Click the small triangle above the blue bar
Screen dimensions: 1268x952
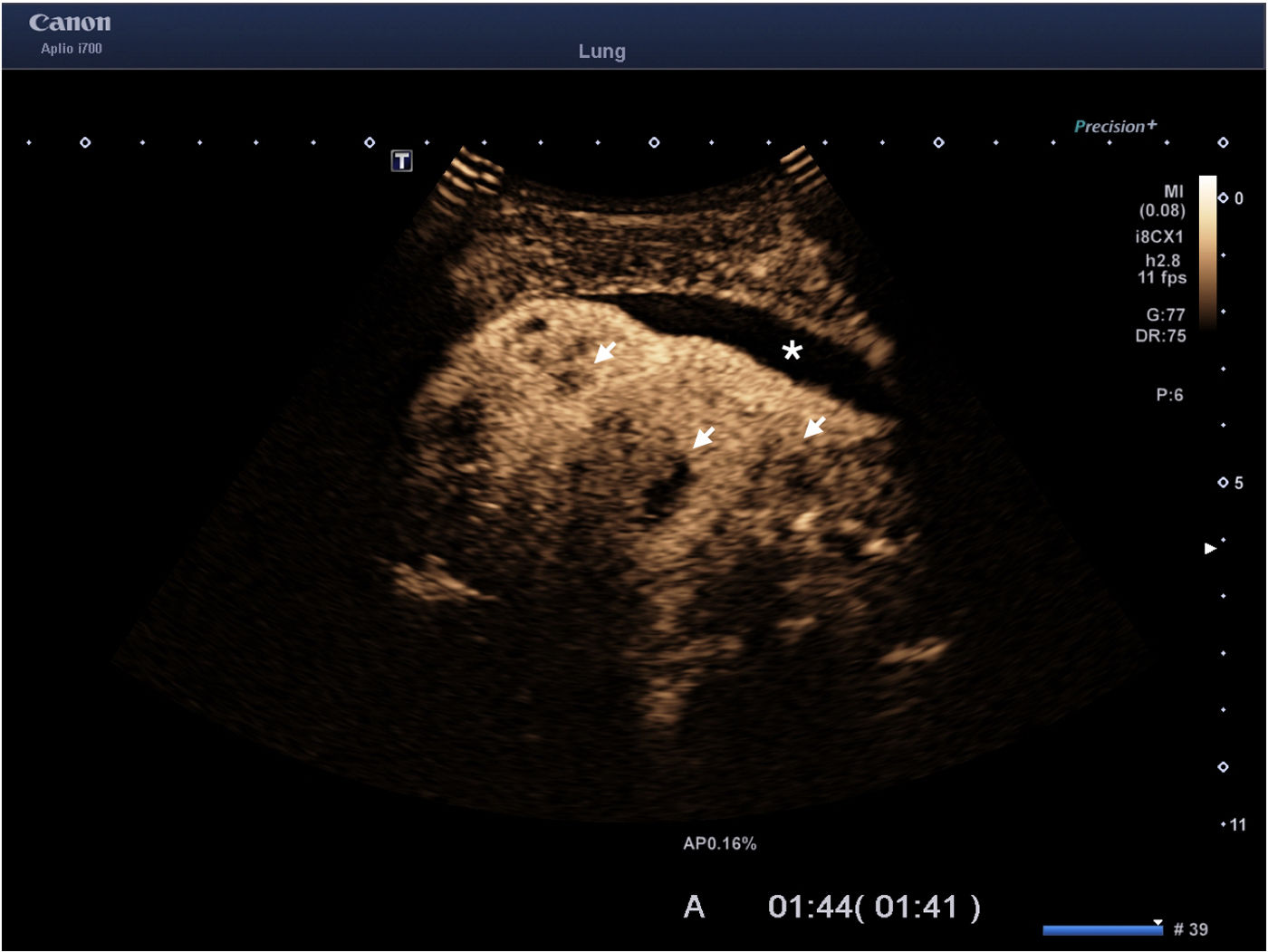click(x=1158, y=922)
